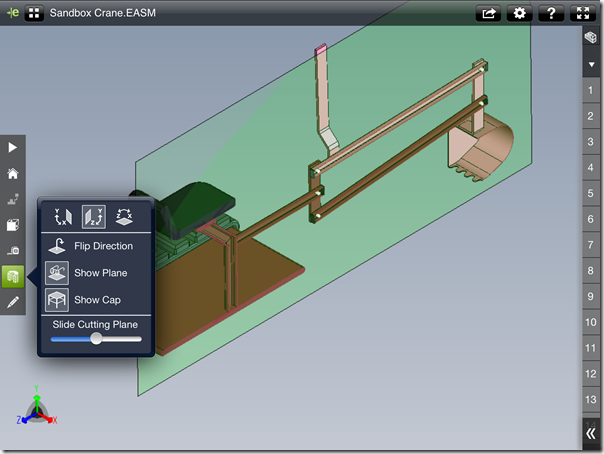Viewport: 604px width, 454px height.
Task: Reset view with Home icon
Action: [x=13, y=173]
